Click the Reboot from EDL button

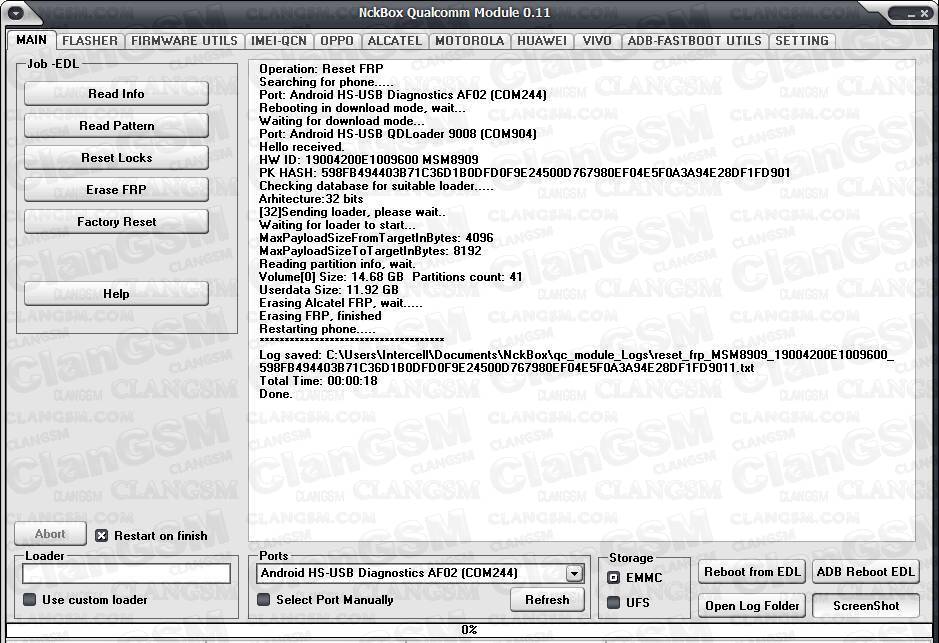coord(752,572)
